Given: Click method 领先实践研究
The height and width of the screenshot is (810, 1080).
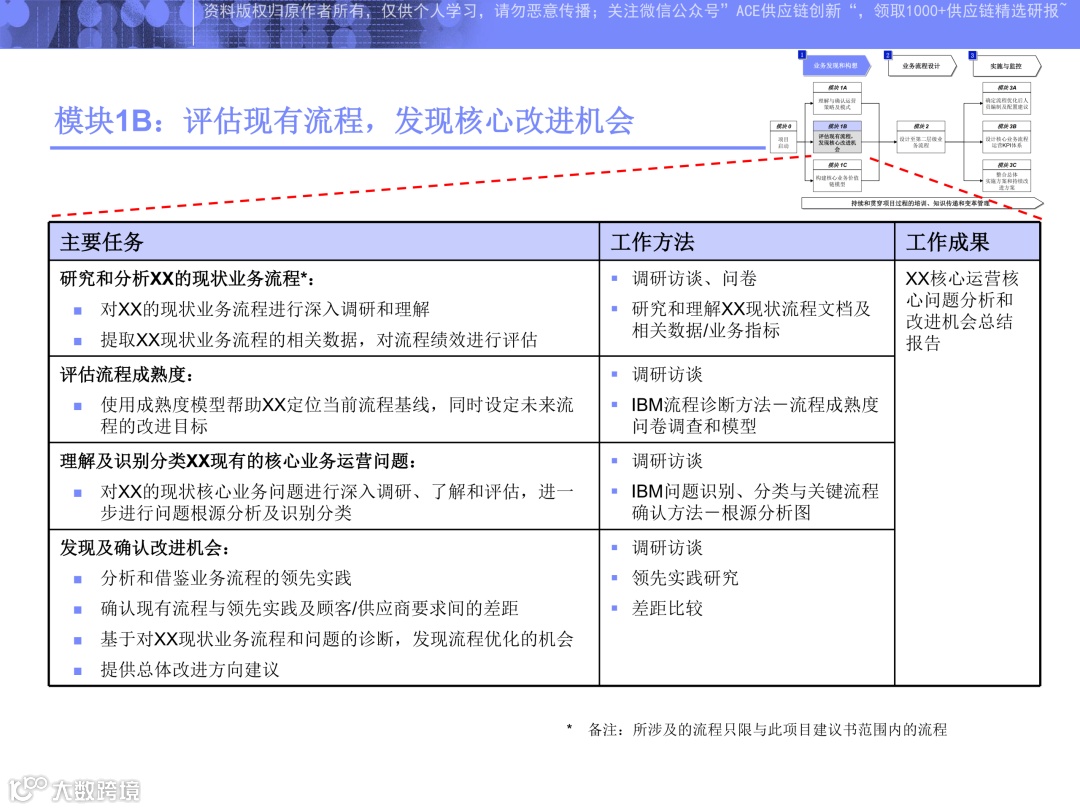Looking at the screenshot, I should point(685,578).
